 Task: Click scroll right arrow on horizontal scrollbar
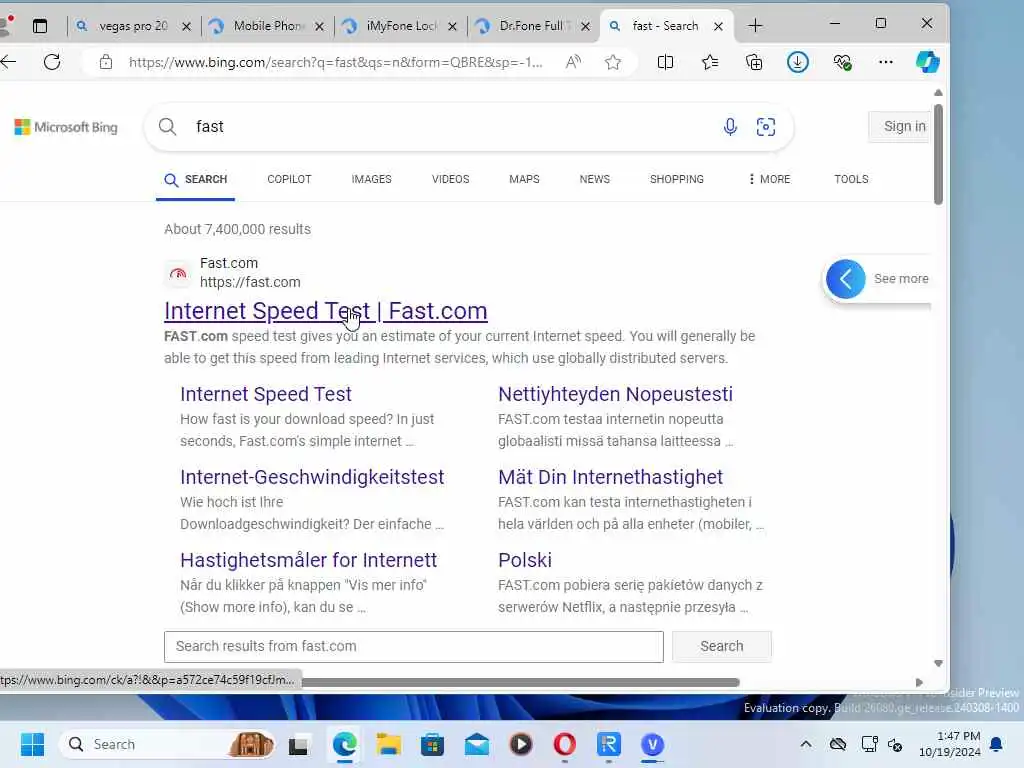point(919,682)
